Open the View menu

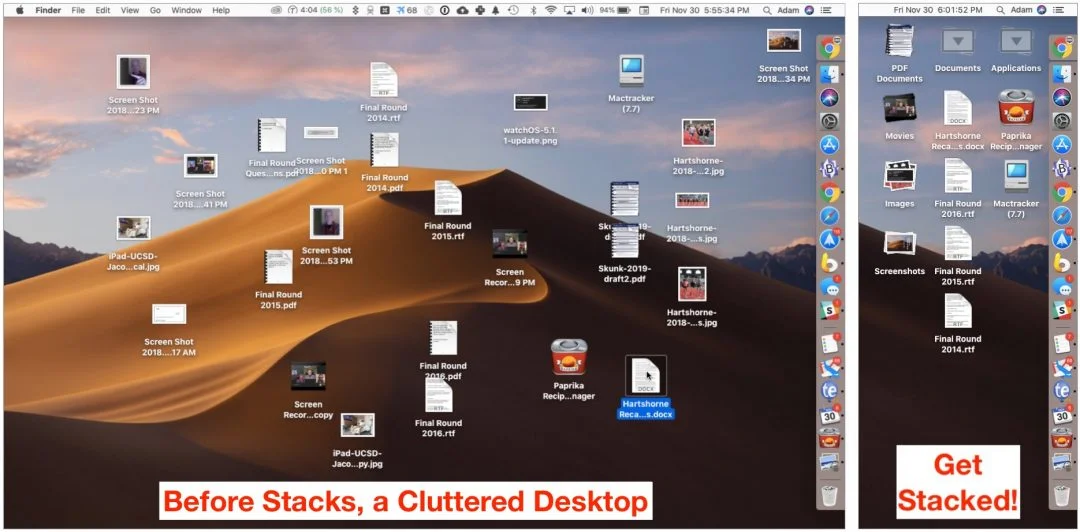(129, 10)
